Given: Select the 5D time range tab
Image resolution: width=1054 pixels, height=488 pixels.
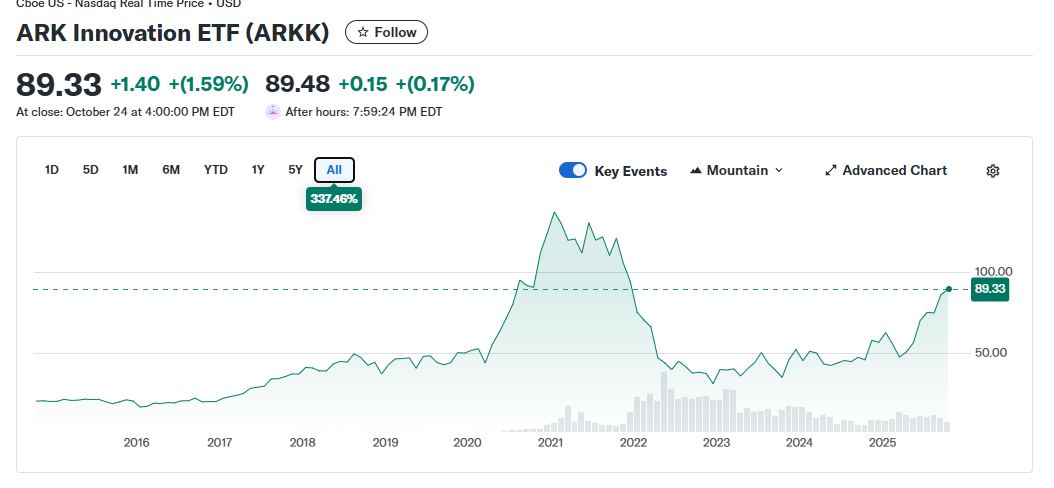Looking at the screenshot, I should pos(91,170).
